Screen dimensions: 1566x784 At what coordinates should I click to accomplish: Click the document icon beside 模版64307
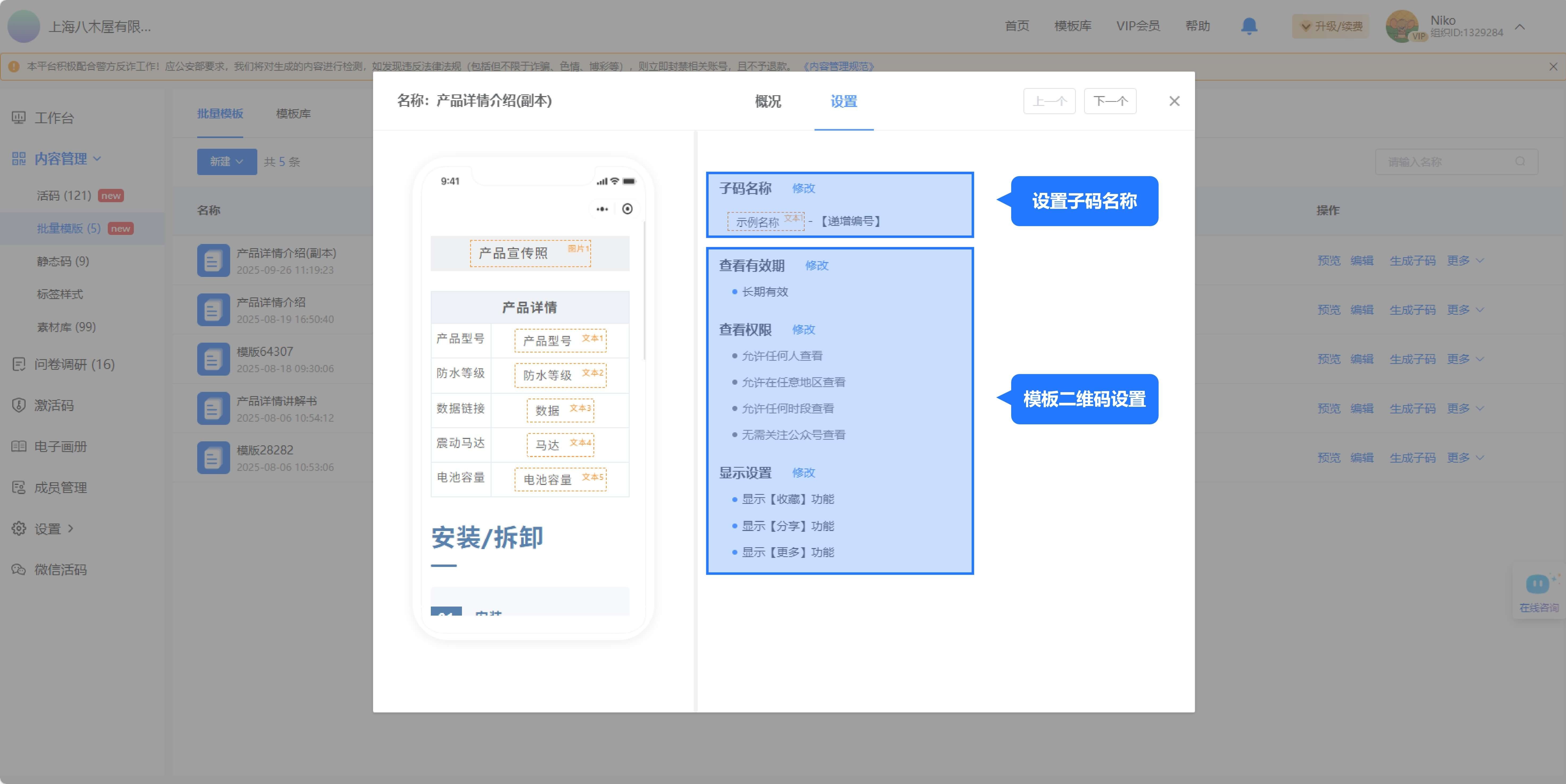pos(213,359)
